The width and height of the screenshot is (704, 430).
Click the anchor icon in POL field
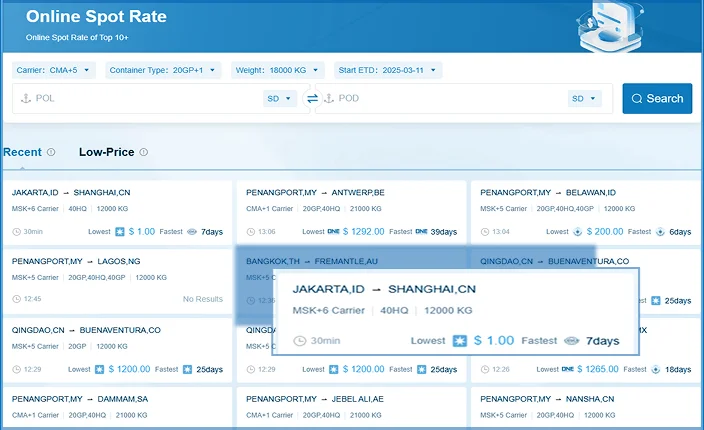pos(26,98)
